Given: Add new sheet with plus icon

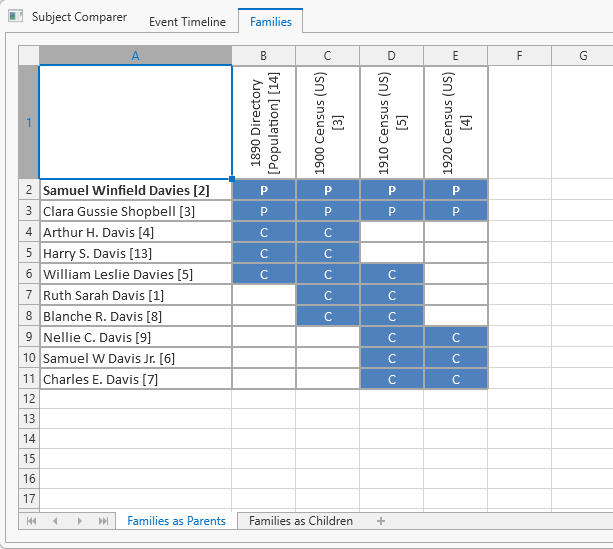Looking at the screenshot, I should tap(380, 521).
